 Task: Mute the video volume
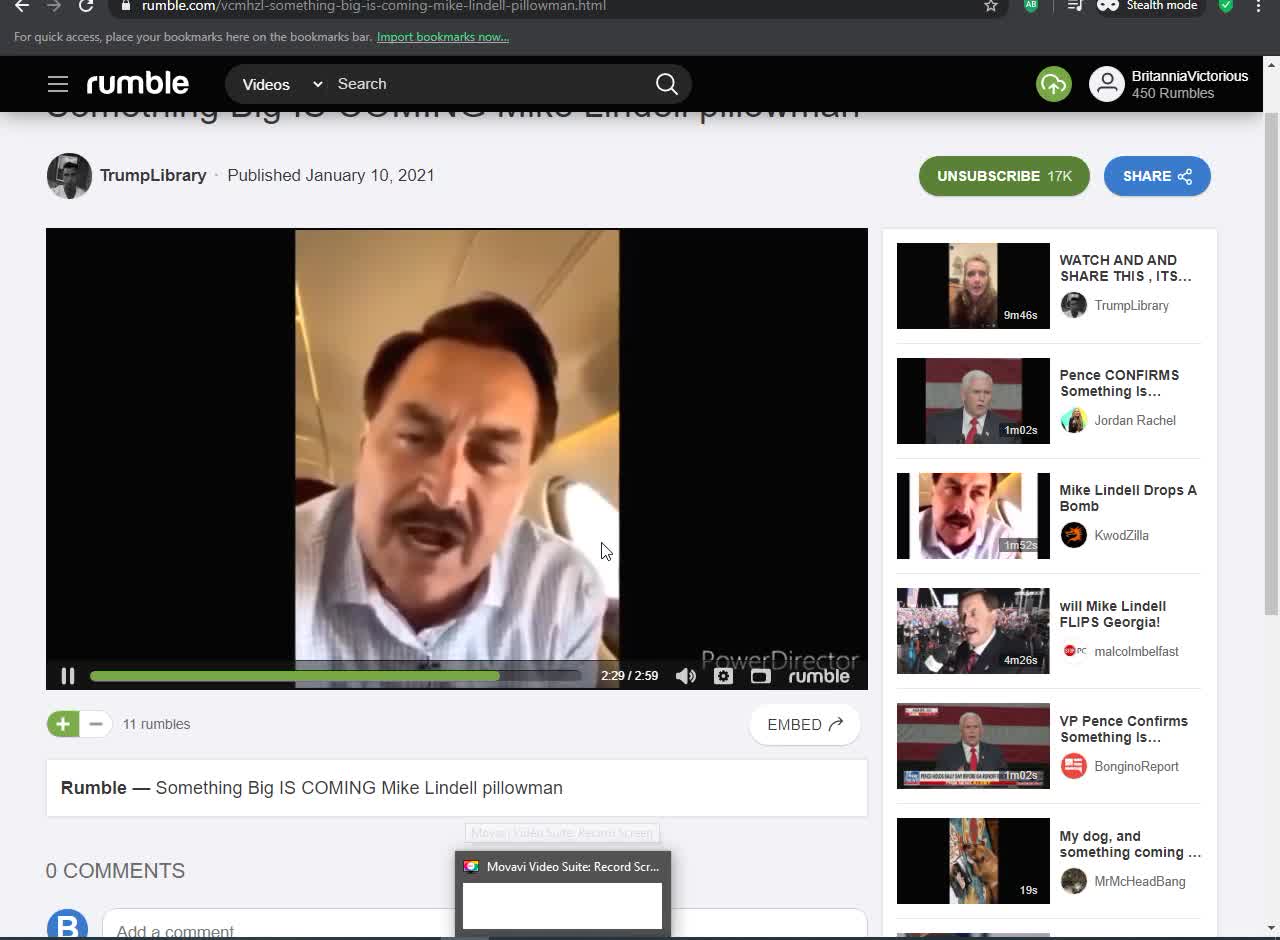(686, 676)
